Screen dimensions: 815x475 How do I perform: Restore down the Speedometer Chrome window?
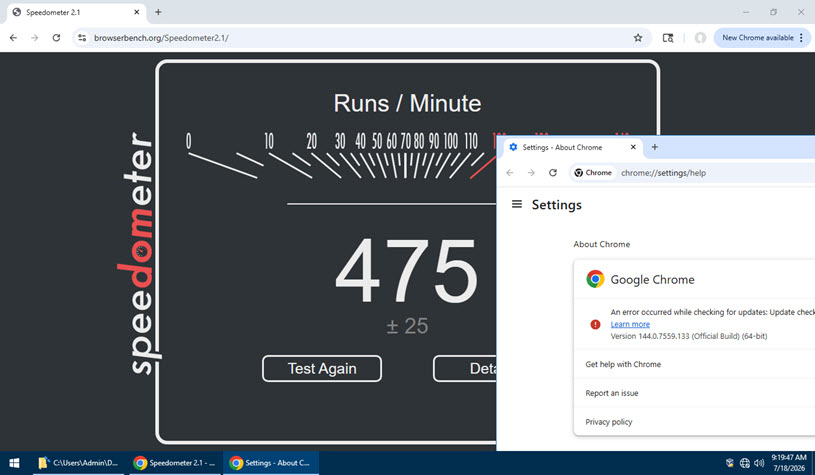click(x=773, y=12)
